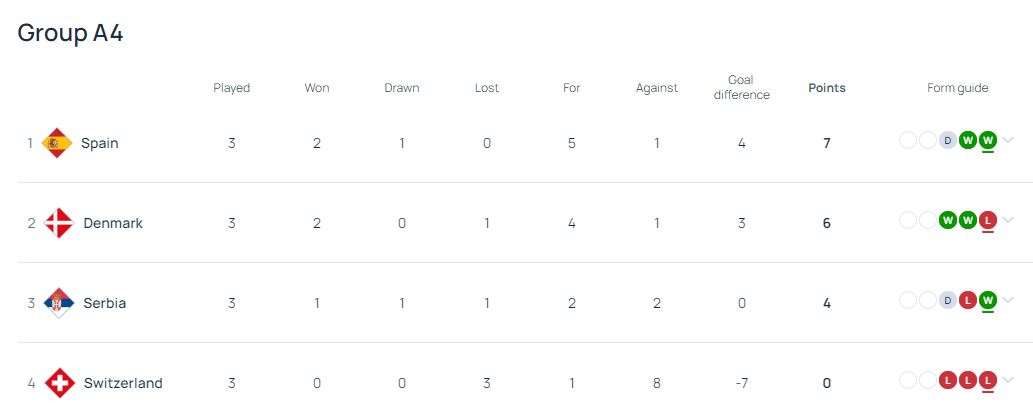Click the Serbia flag icon
Image resolution: width=1033 pixels, height=417 pixels.
pyautogui.click(x=59, y=303)
